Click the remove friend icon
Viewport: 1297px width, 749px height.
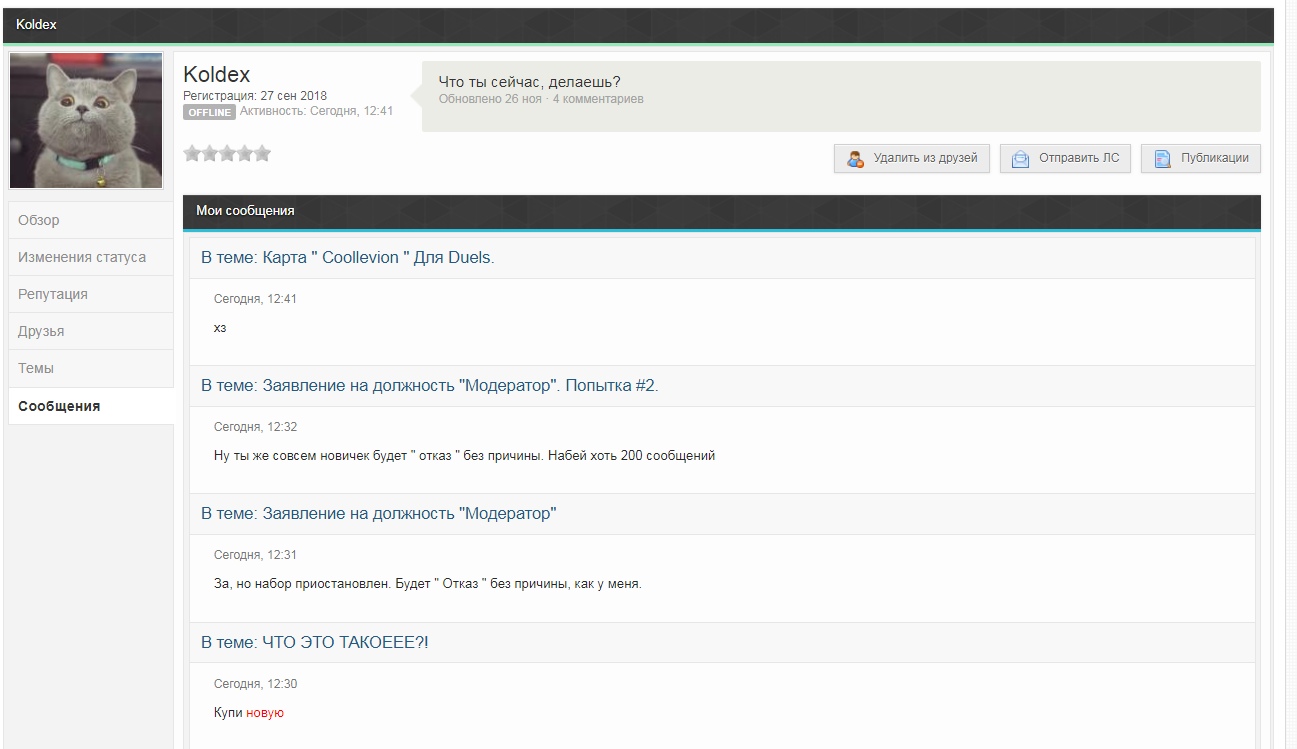tap(855, 159)
